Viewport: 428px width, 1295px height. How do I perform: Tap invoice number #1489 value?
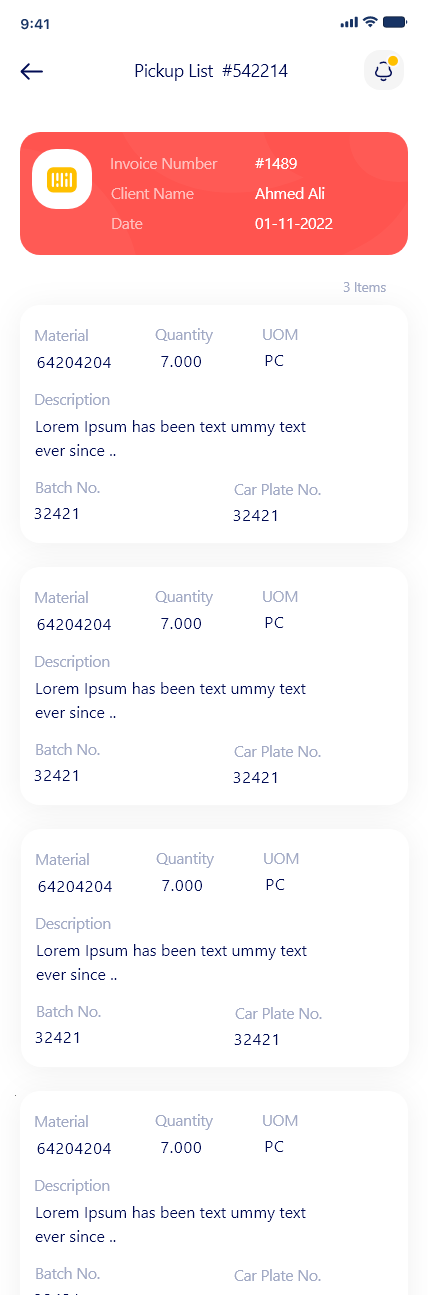click(x=276, y=163)
